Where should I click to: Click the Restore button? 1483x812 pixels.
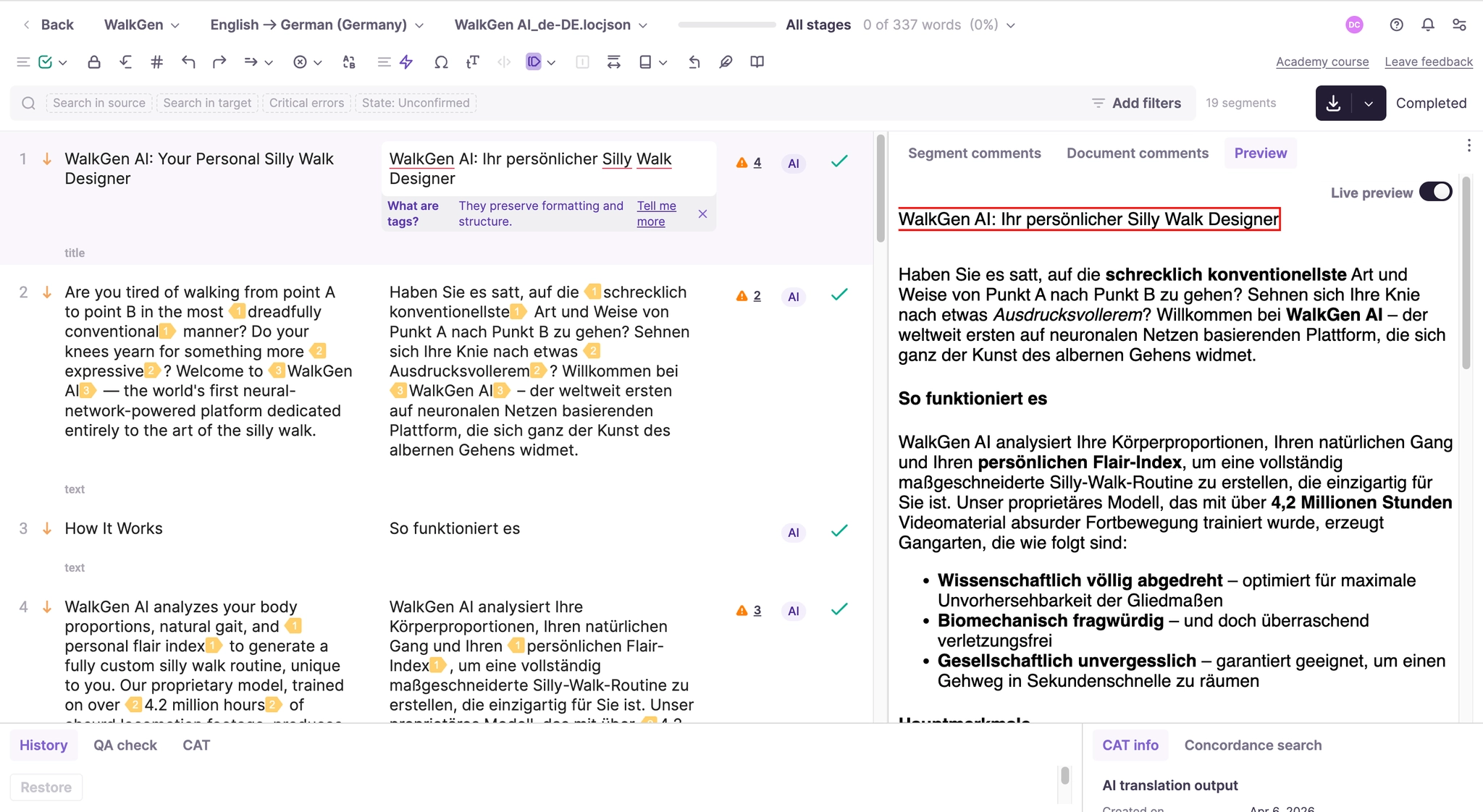[x=46, y=787]
